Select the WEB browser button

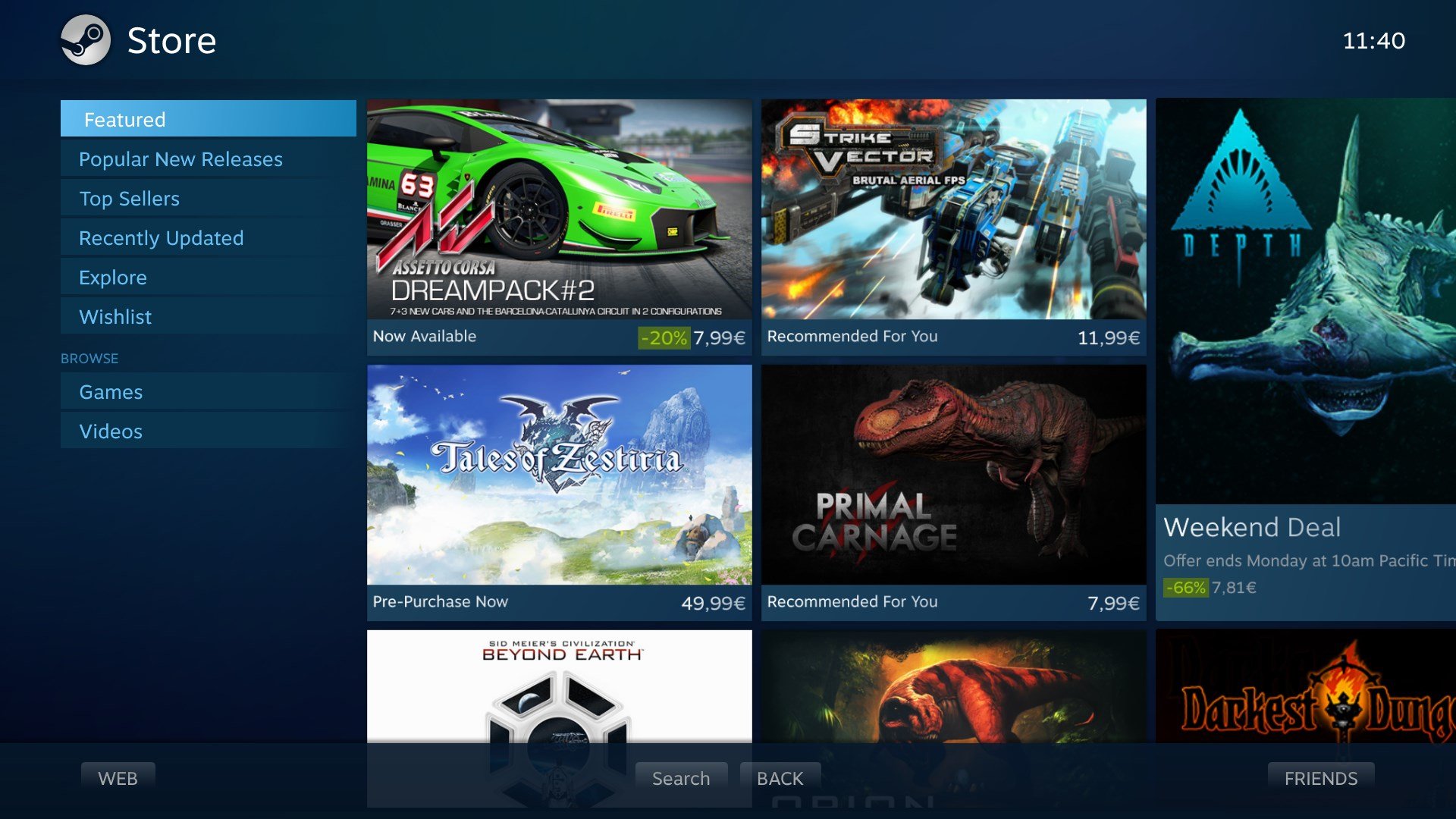click(x=119, y=777)
